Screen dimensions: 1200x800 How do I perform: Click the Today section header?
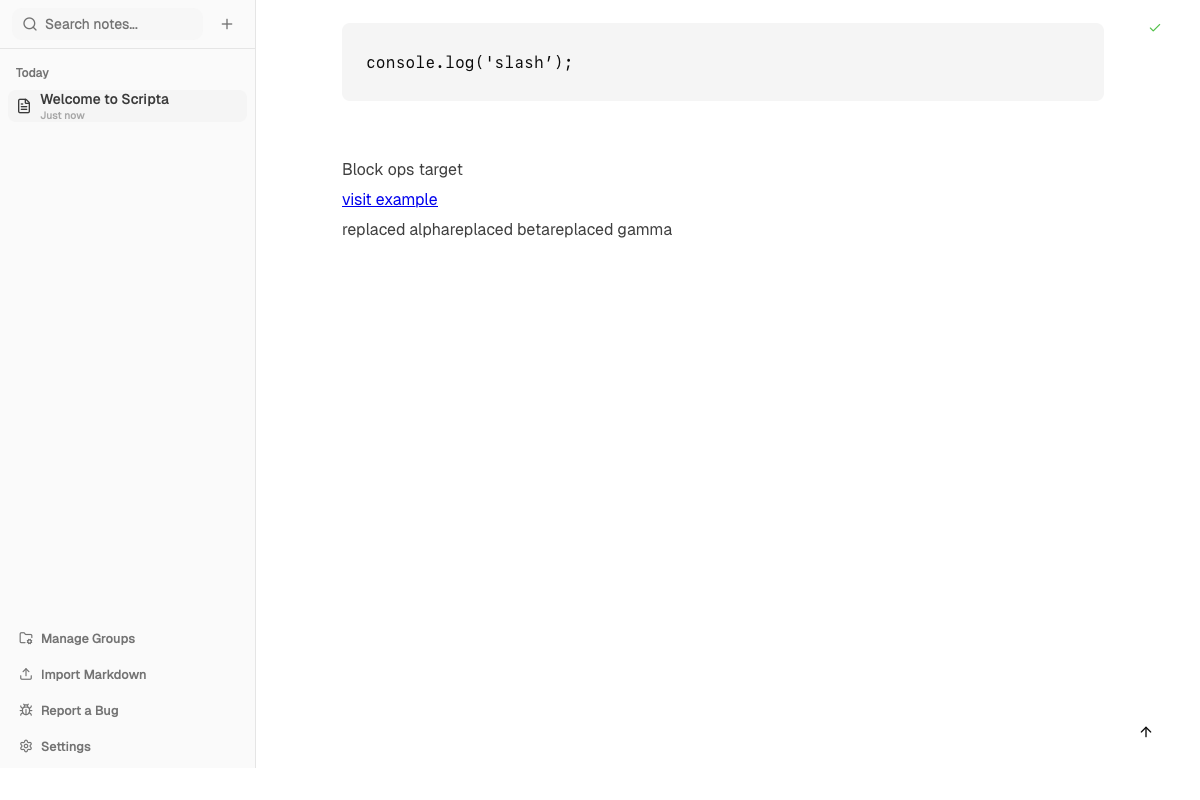(x=32, y=72)
